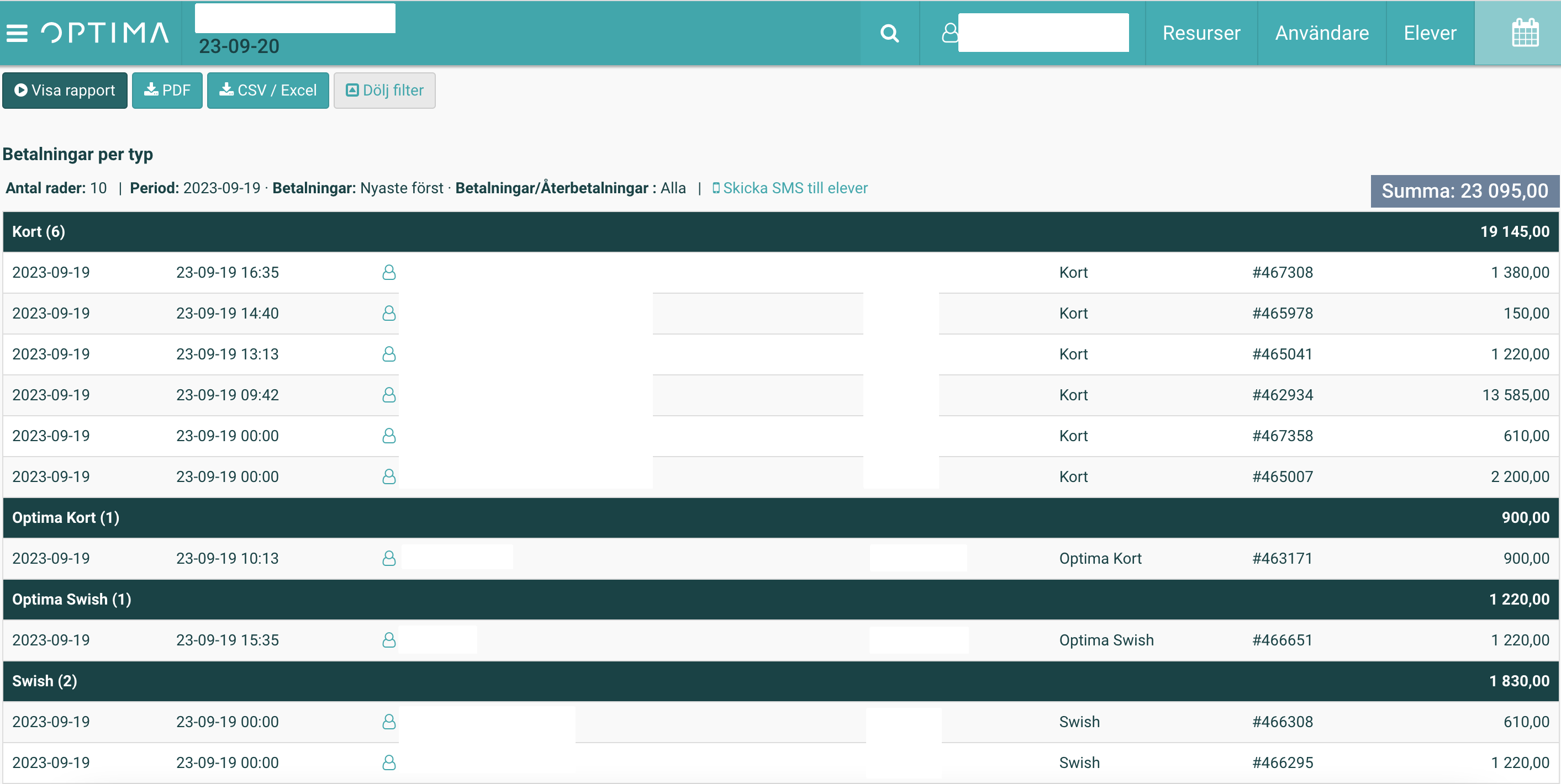Open the search magnifier icon
1561x784 pixels.
(889, 33)
